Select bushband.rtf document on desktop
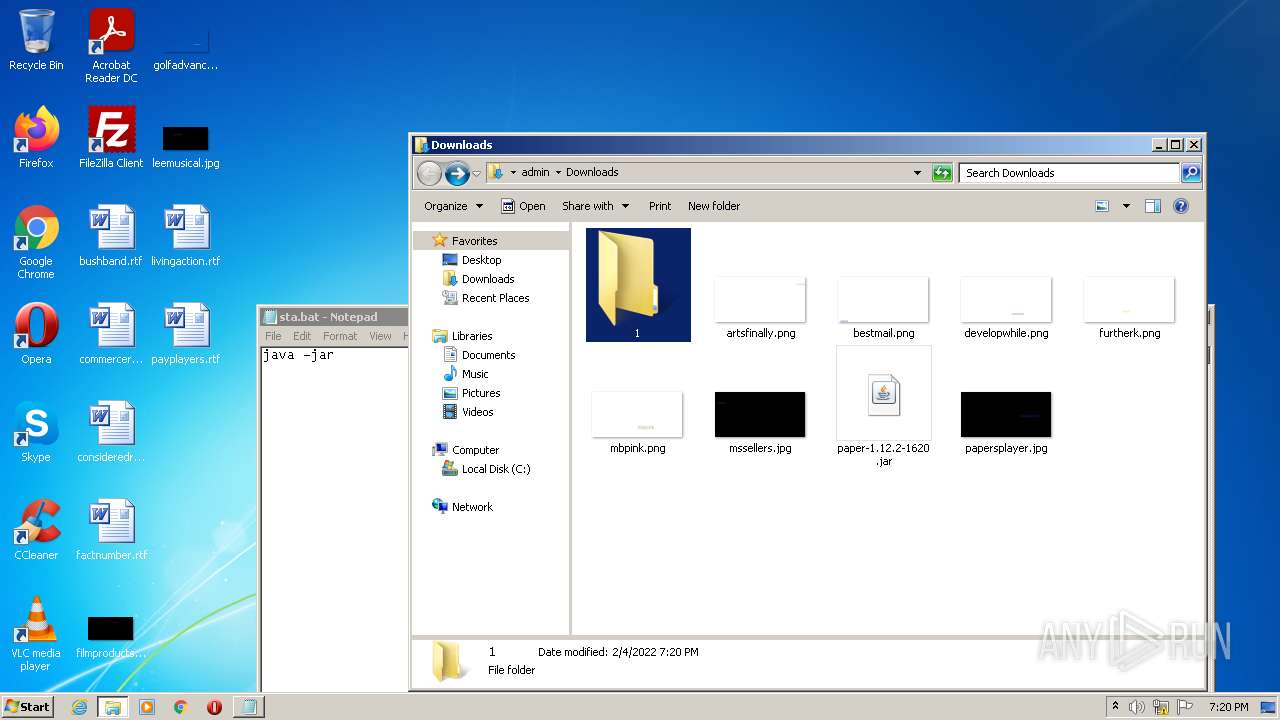Image resolution: width=1280 pixels, height=720 pixels. [x=111, y=236]
